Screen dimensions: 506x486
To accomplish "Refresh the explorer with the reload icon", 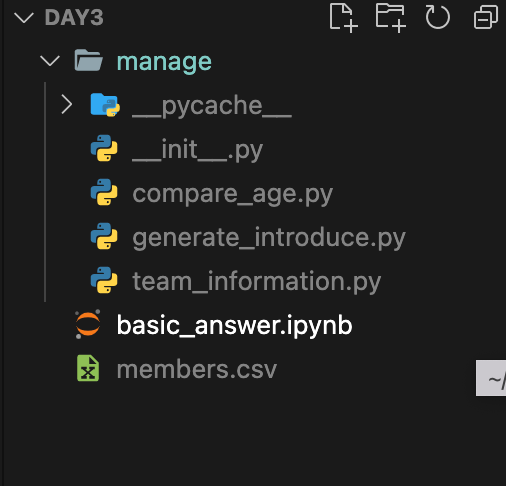I will click(437, 17).
